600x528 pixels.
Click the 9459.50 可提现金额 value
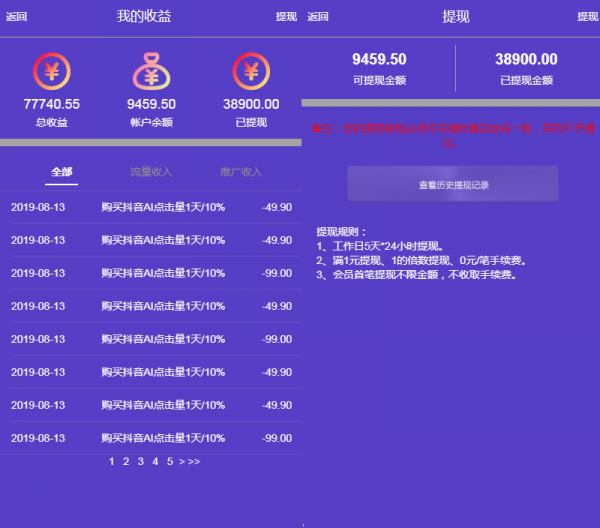point(379,60)
